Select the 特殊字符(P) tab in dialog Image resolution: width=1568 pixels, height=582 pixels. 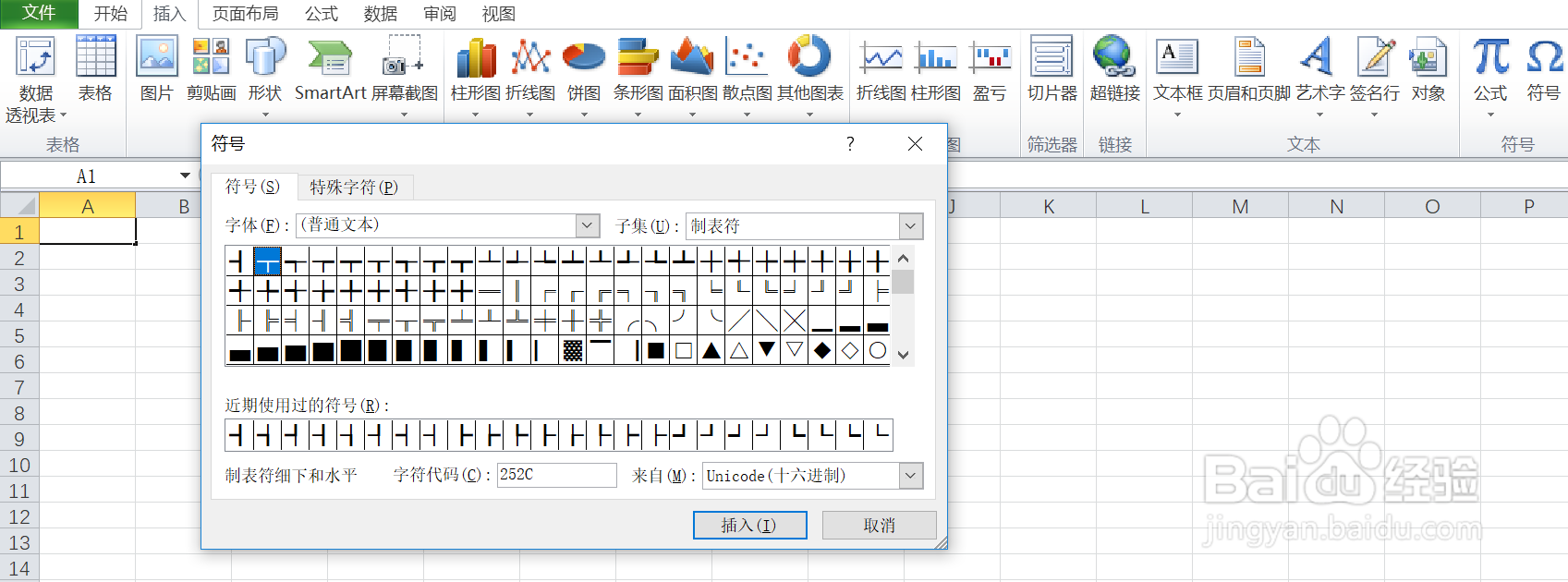(x=354, y=188)
